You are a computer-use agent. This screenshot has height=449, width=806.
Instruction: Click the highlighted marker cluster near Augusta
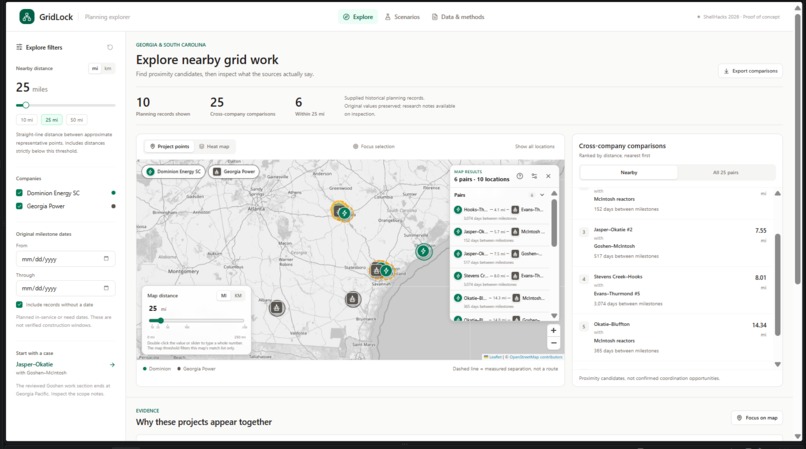[x=341, y=211]
